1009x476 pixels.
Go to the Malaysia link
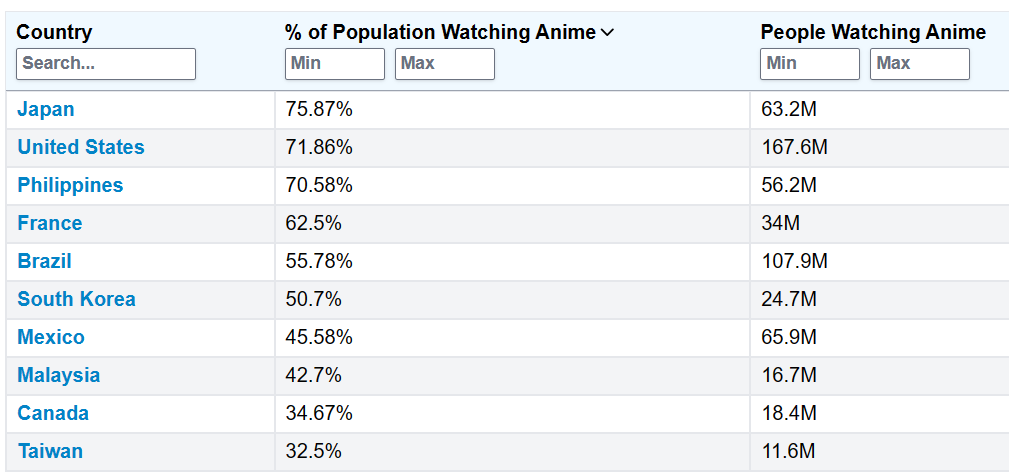tap(59, 375)
